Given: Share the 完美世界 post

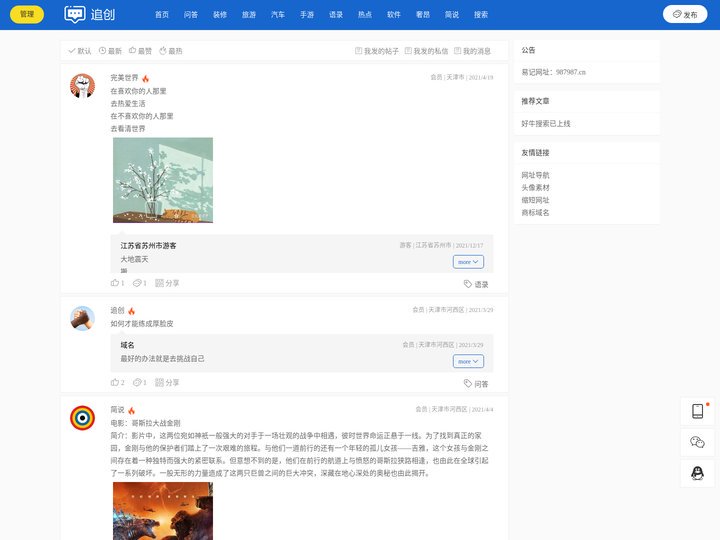Looking at the screenshot, I should (167, 283).
